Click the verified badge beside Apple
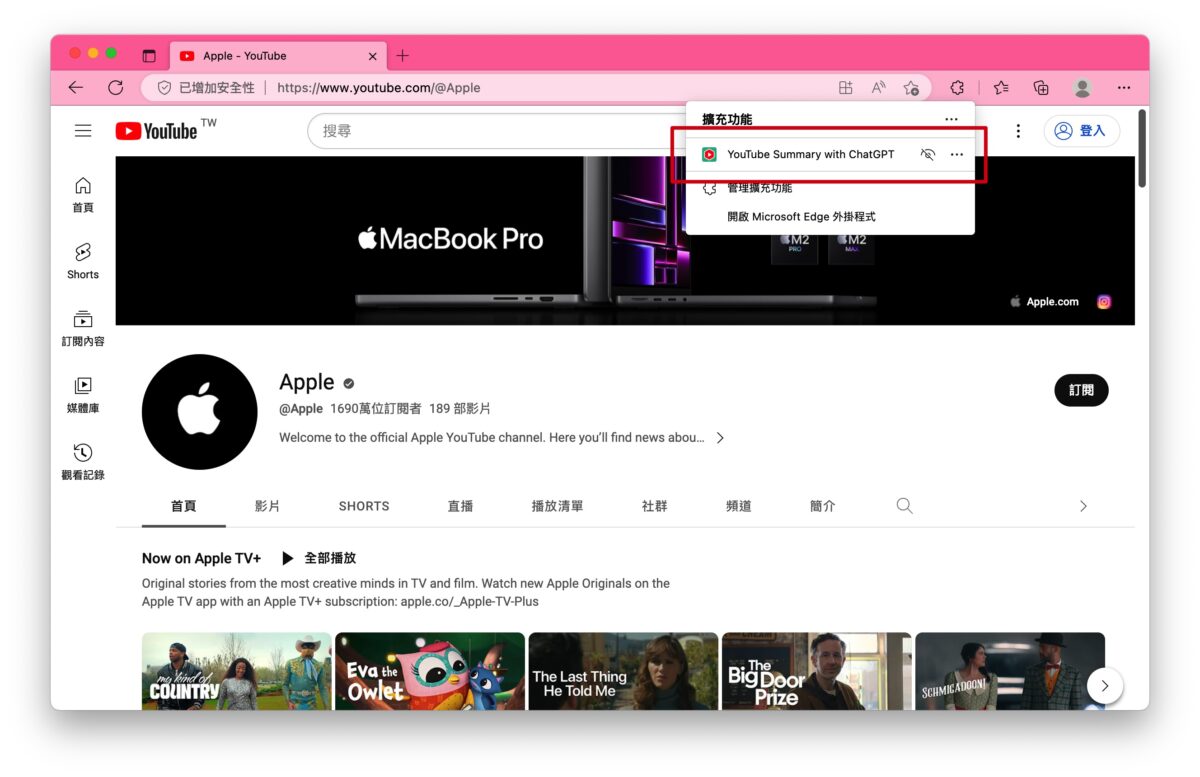This screenshot has height=777, width=1200. 349,383
